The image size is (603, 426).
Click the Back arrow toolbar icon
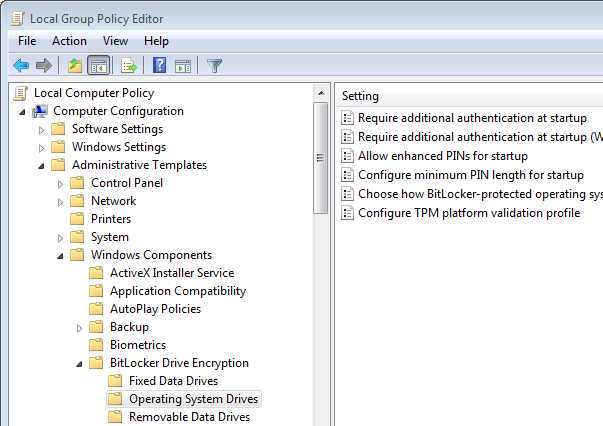click(21, 65)
